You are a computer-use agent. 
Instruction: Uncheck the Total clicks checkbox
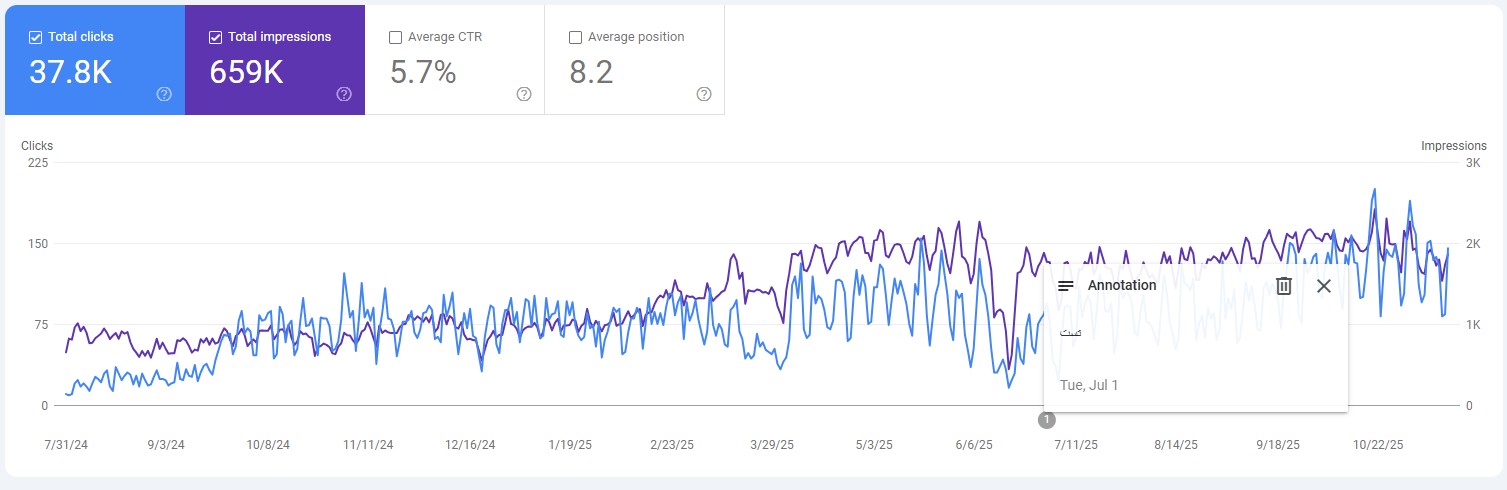36,37
